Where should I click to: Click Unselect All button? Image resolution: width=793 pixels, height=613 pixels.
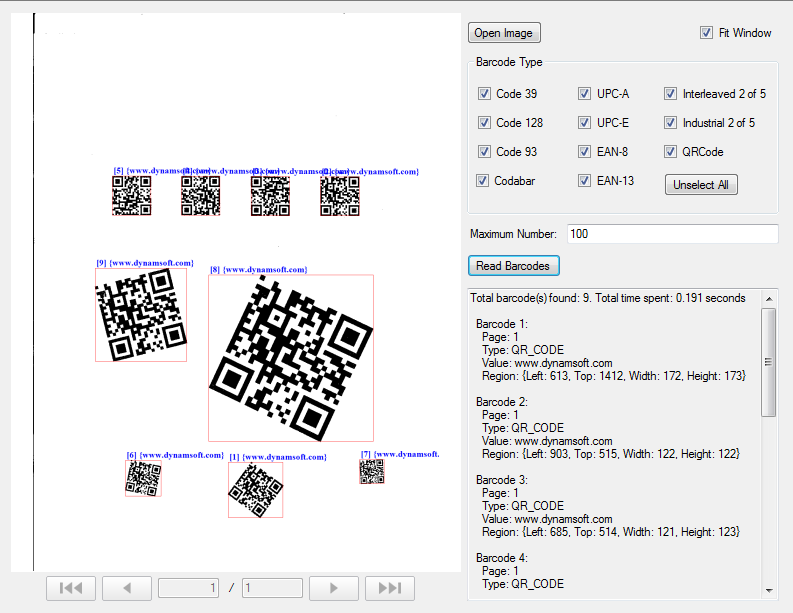point(701,185)
